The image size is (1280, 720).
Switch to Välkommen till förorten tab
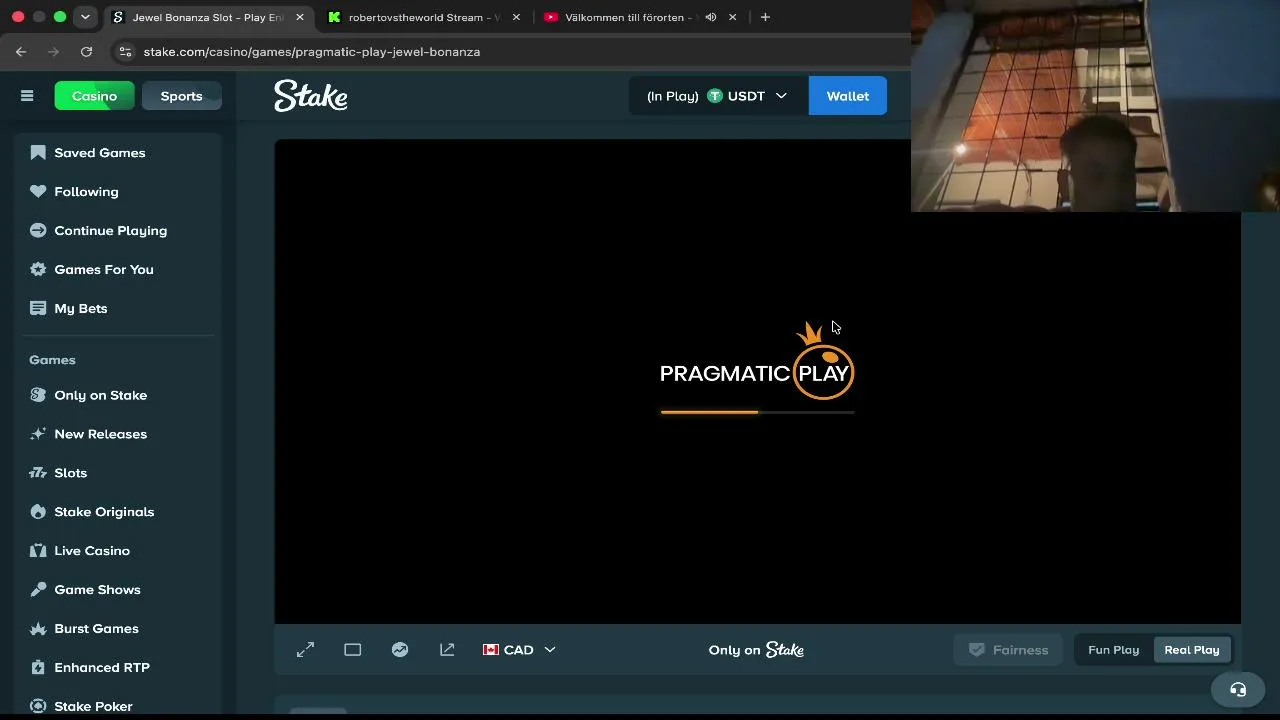640,17
